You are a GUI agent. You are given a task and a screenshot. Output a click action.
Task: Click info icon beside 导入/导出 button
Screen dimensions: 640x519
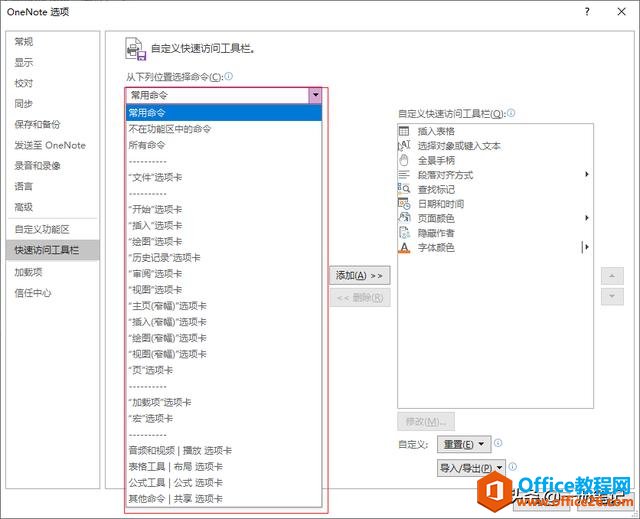[513, 466]
